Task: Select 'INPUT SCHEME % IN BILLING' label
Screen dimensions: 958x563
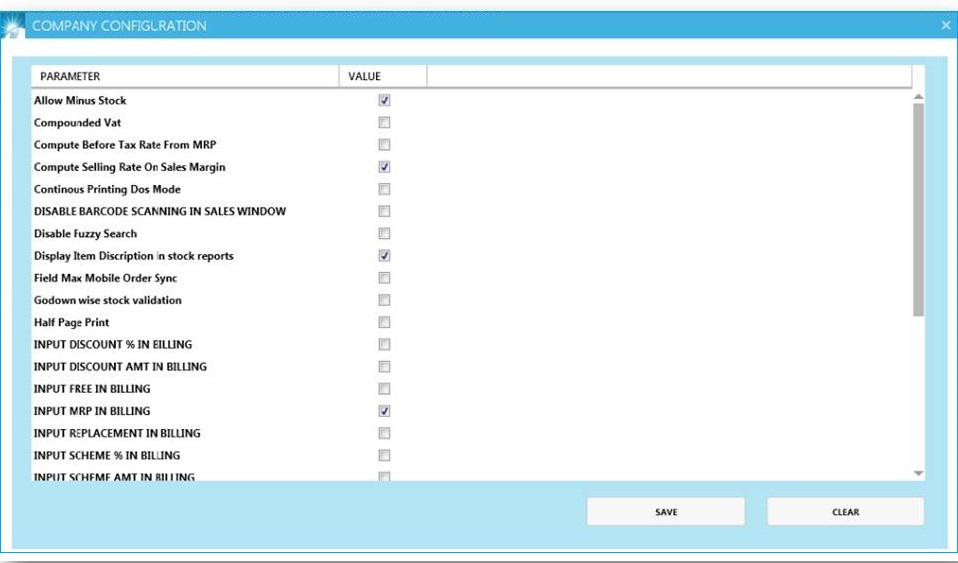Action: tap(107, 455)
